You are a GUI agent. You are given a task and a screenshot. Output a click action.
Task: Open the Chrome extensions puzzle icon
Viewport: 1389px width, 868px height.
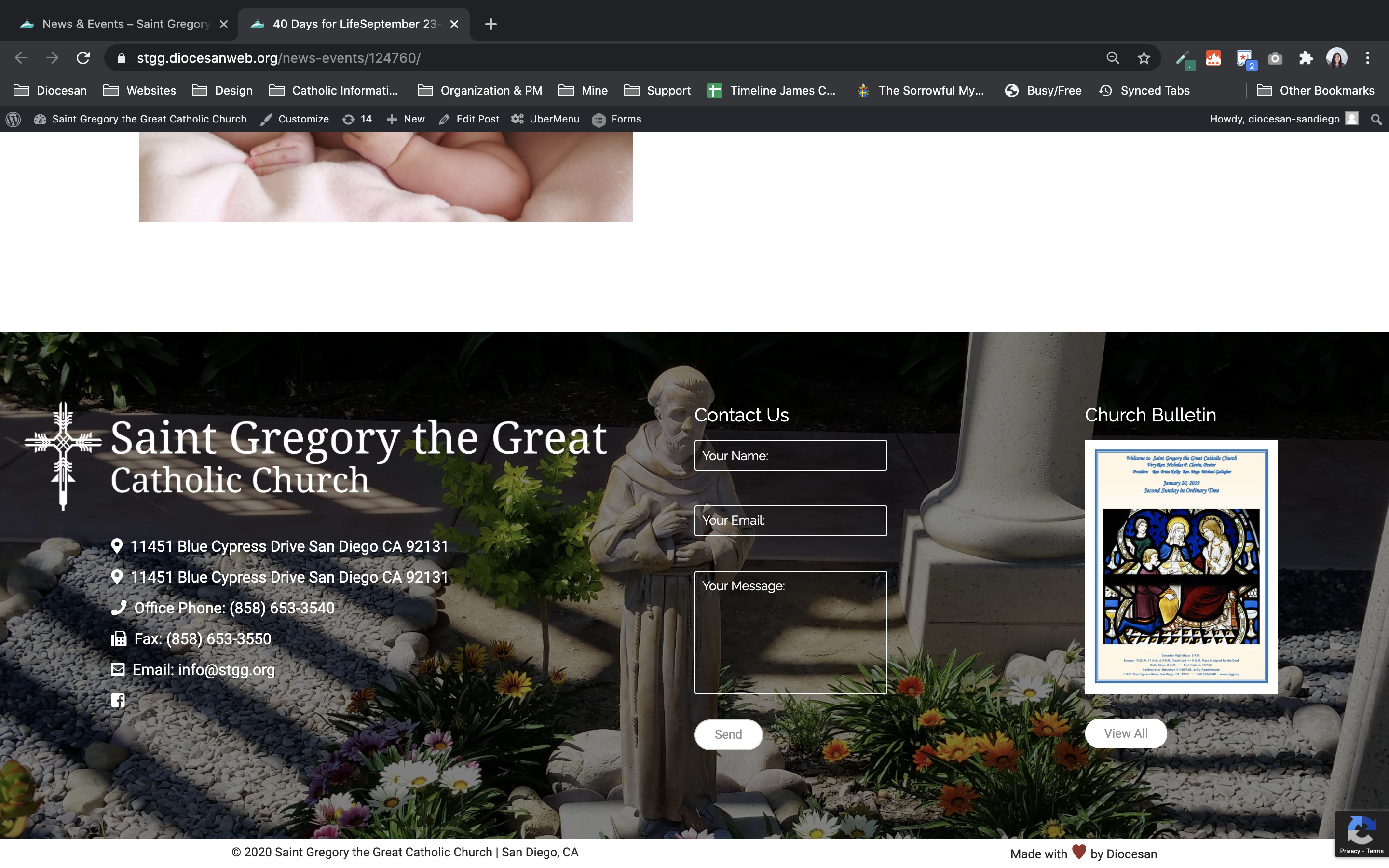[1306, 58]
